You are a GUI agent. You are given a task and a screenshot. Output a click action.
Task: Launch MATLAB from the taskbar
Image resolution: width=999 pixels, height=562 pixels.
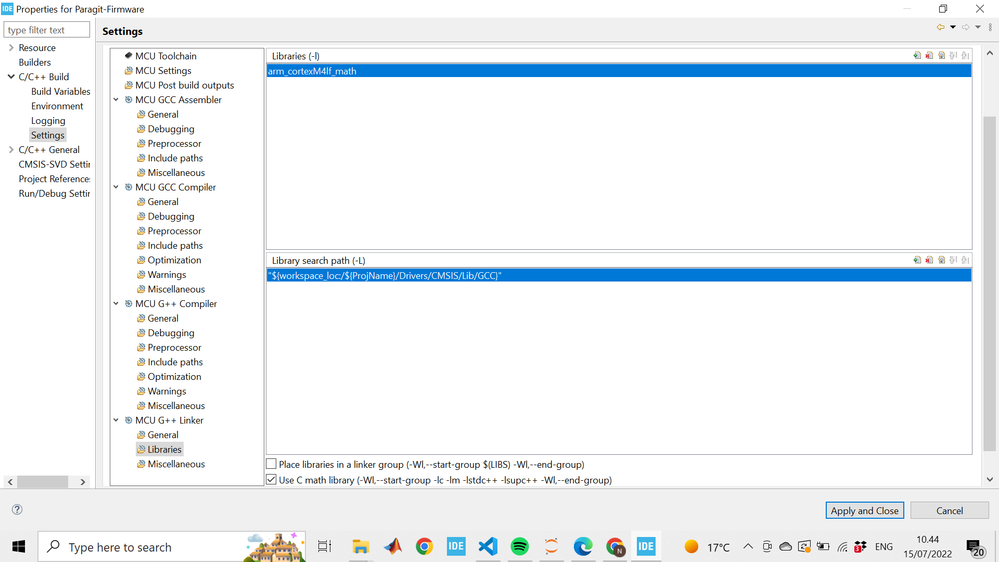tap(392, 546)
